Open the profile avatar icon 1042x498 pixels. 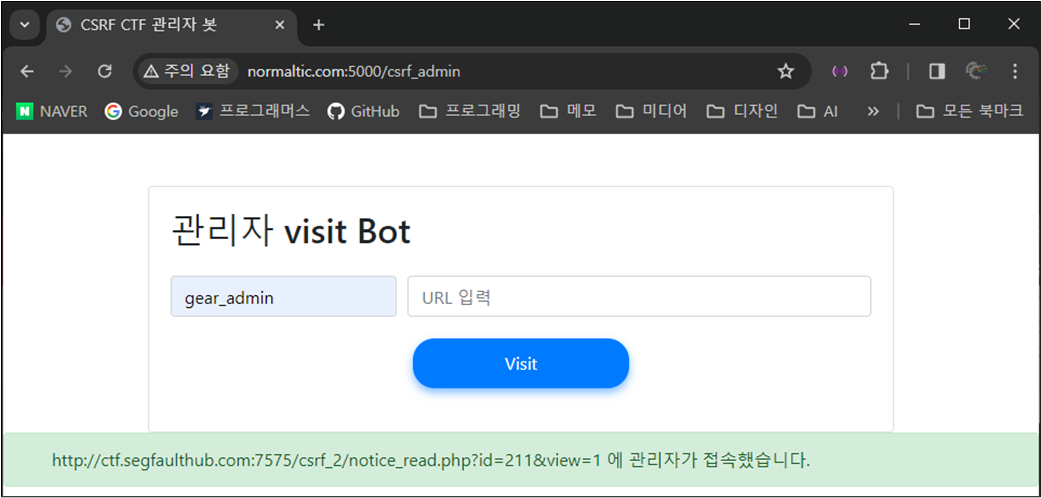coord(976,72)
